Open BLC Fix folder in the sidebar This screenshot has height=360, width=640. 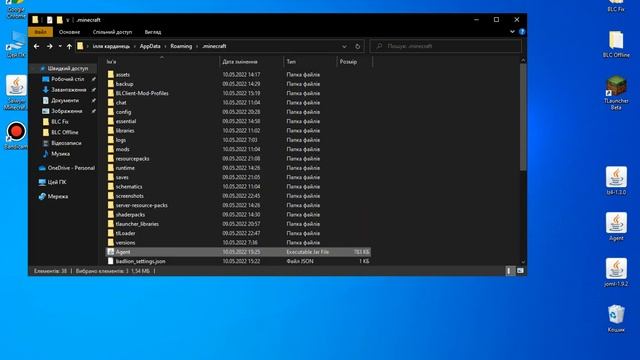pos(60,122)
